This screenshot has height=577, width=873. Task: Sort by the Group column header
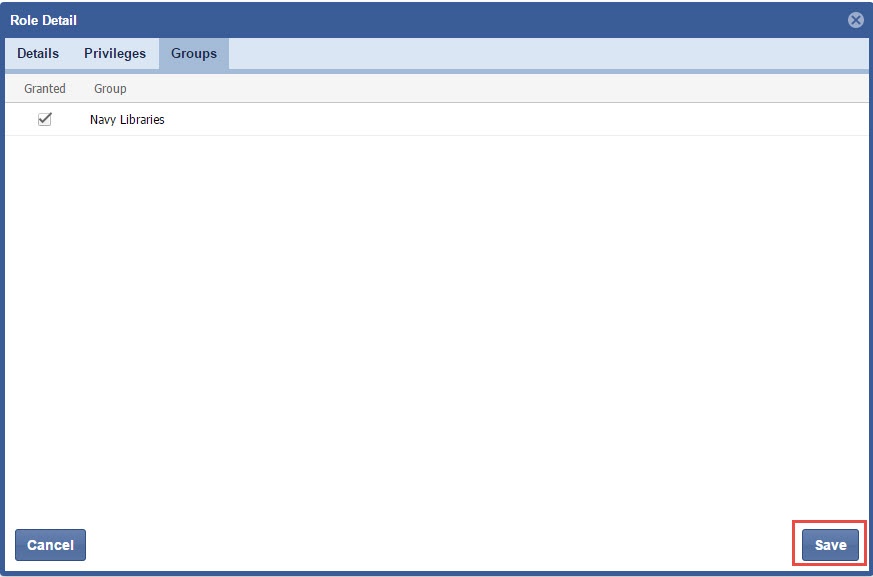[x=110, y=89]
